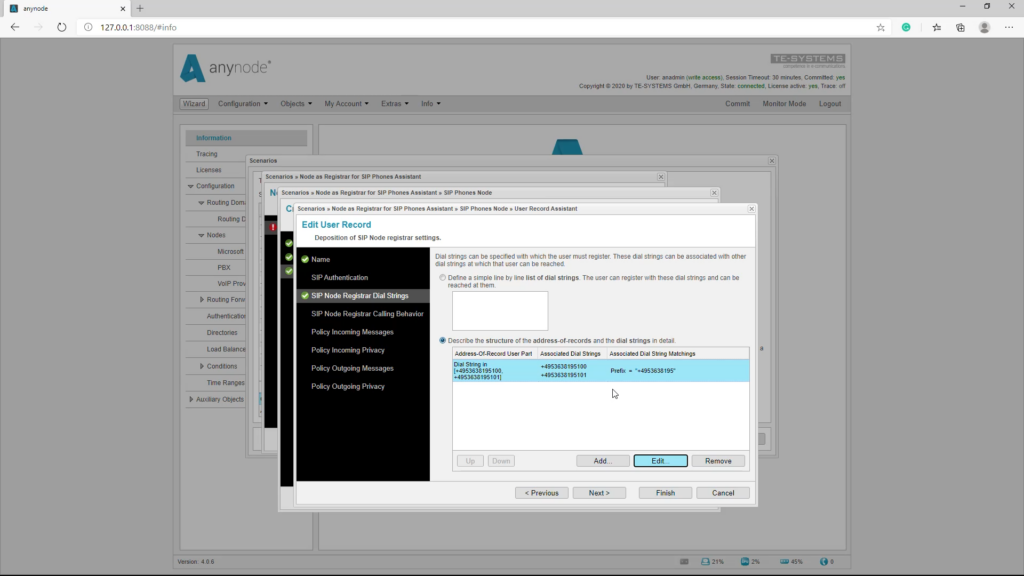Click the keyboard status bar icon
Screen dimensions: 1024x576
click(684, 562)
